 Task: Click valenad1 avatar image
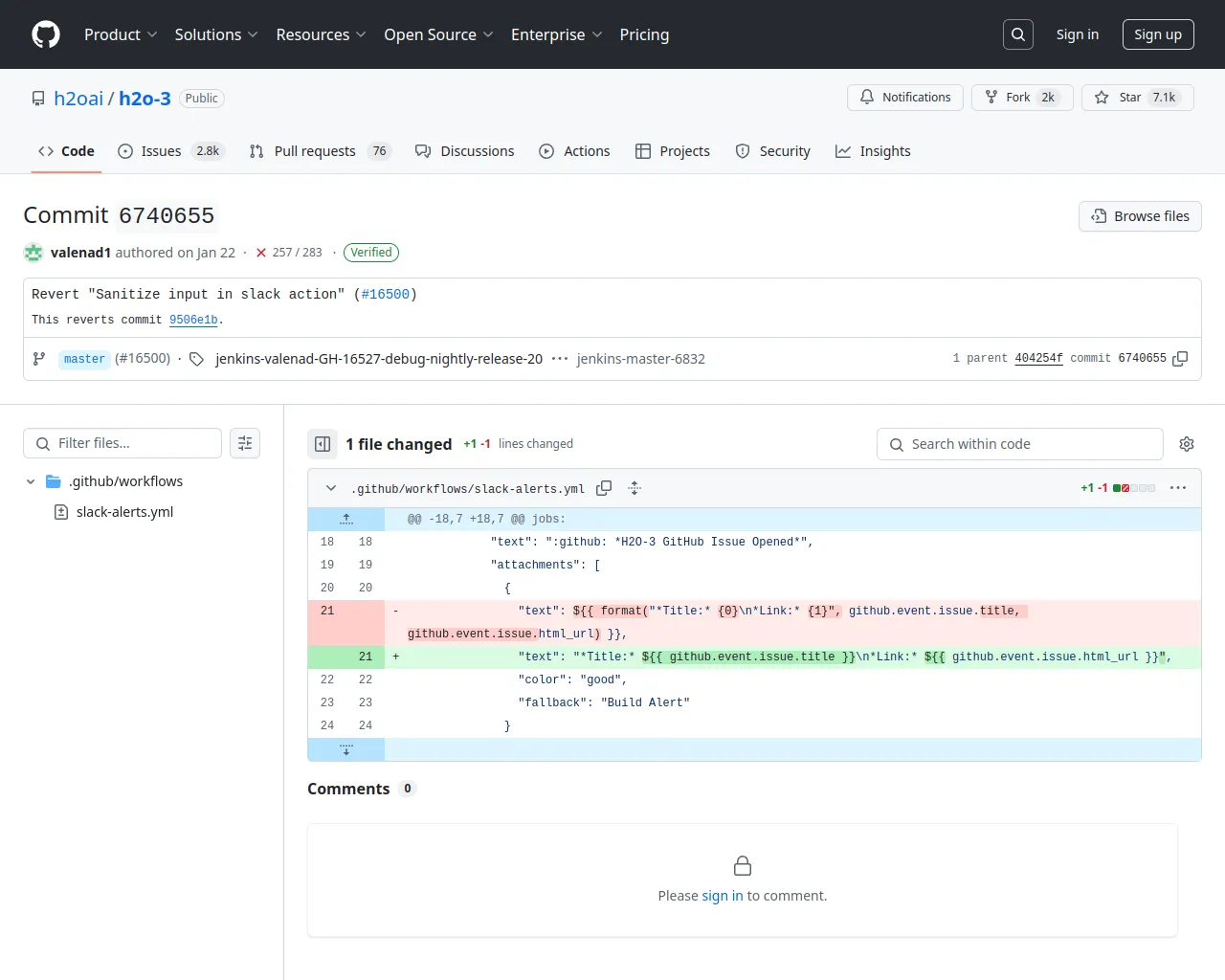click(33, 253)
